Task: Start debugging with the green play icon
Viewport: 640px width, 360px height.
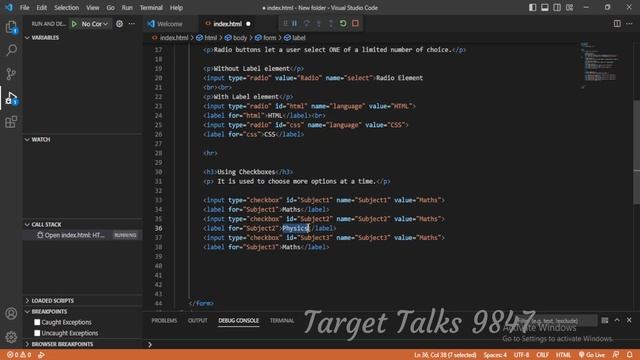Action: click(x=74, y=24)
